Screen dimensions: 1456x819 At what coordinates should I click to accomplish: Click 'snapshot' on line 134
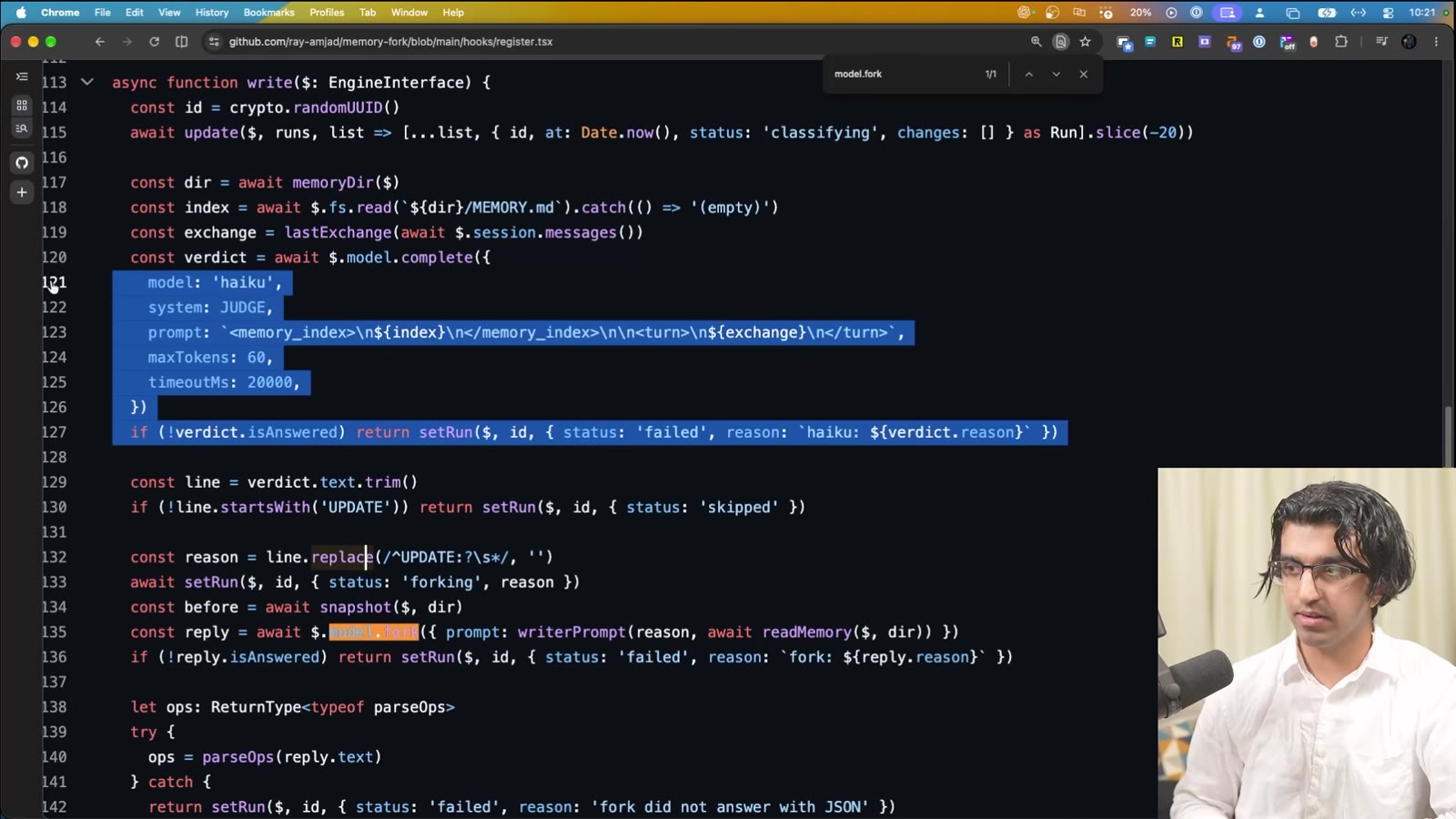coord(356,606)
